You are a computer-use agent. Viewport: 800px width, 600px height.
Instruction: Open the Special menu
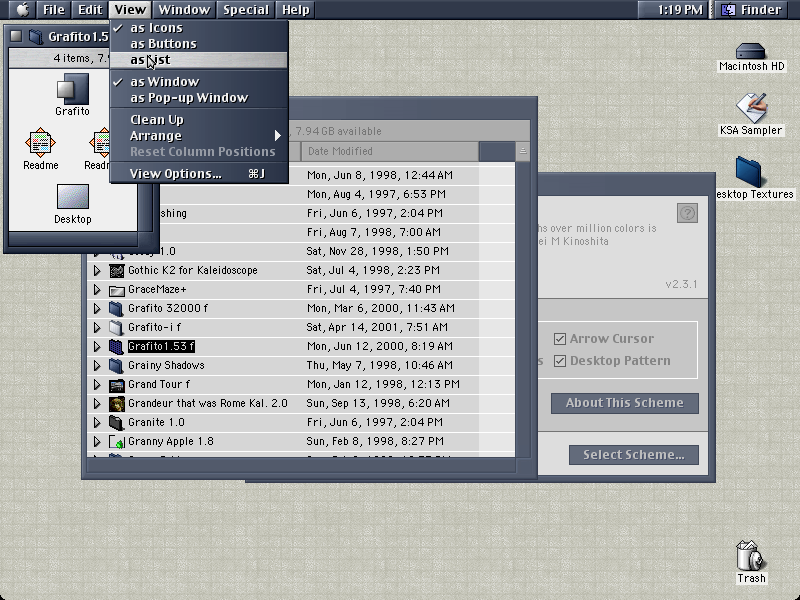(245, 9)
